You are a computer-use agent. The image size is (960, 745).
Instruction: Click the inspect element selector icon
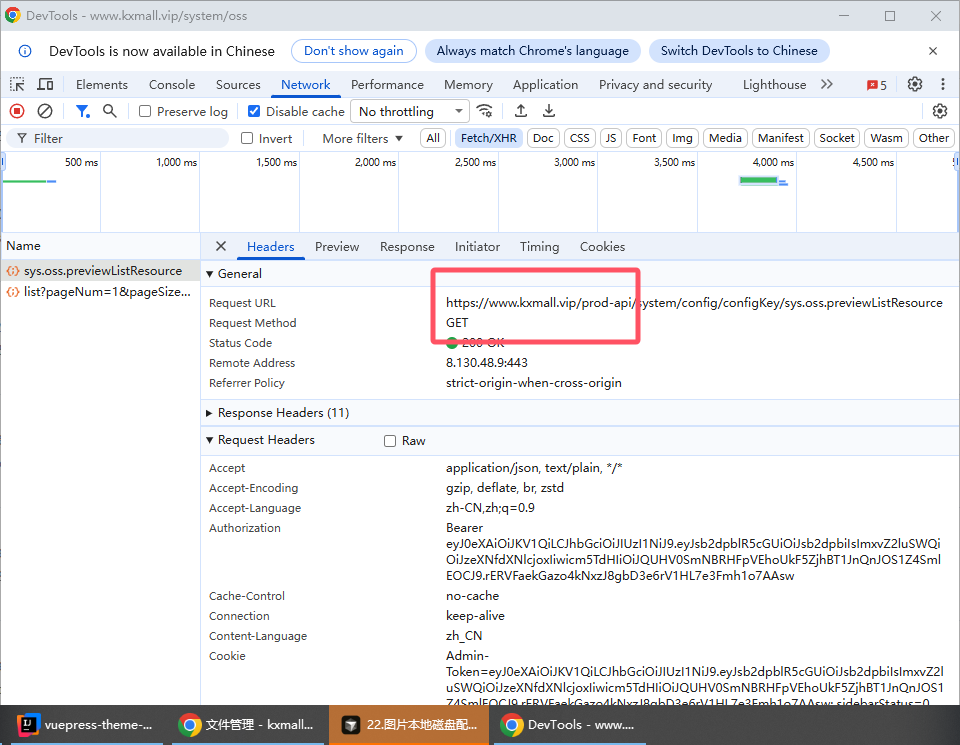click(17, 85)
